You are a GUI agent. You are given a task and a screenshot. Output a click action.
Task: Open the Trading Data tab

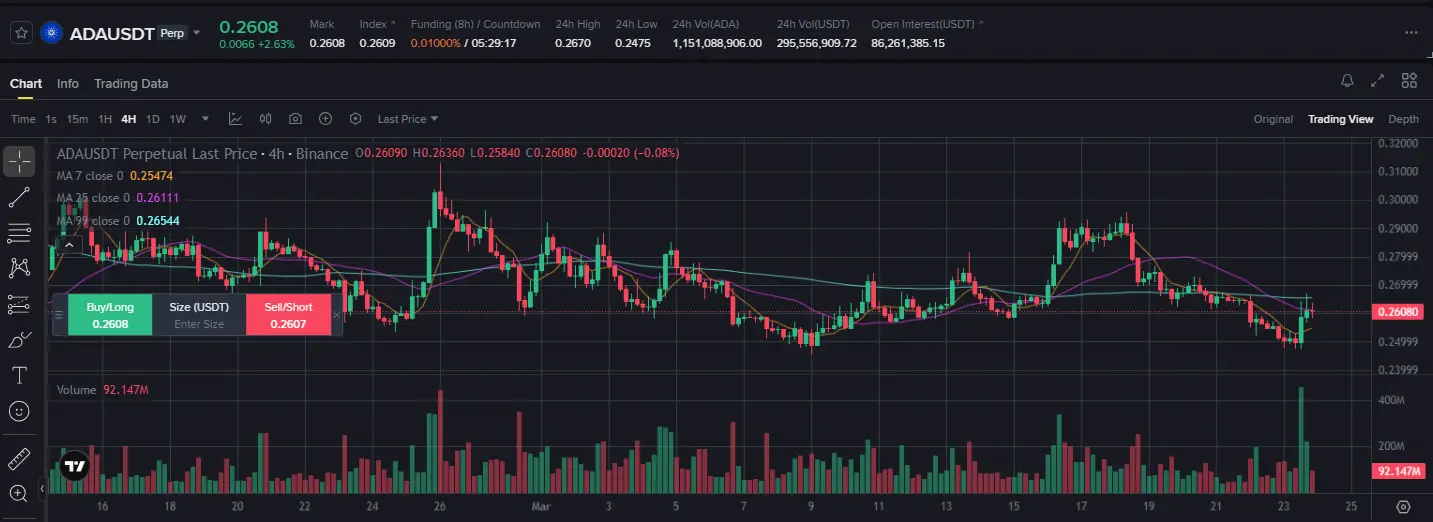pos(131,84)
